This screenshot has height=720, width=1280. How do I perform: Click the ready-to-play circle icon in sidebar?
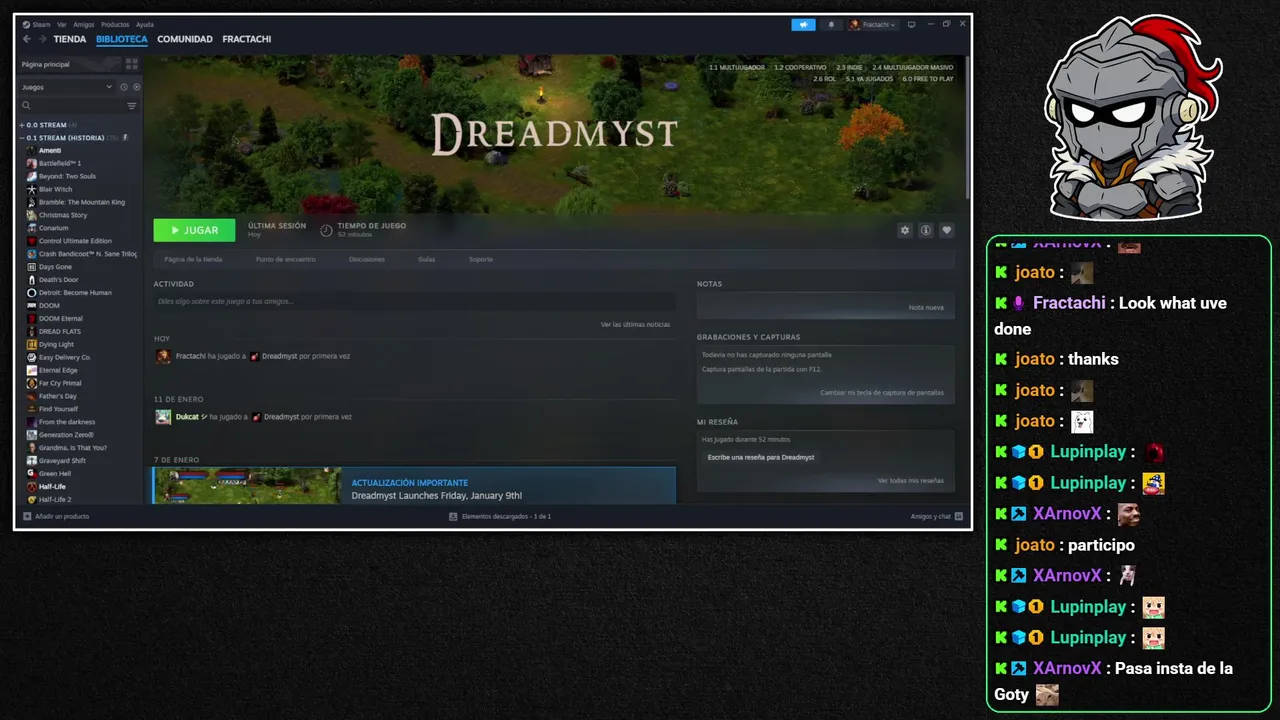pos(136,87)
